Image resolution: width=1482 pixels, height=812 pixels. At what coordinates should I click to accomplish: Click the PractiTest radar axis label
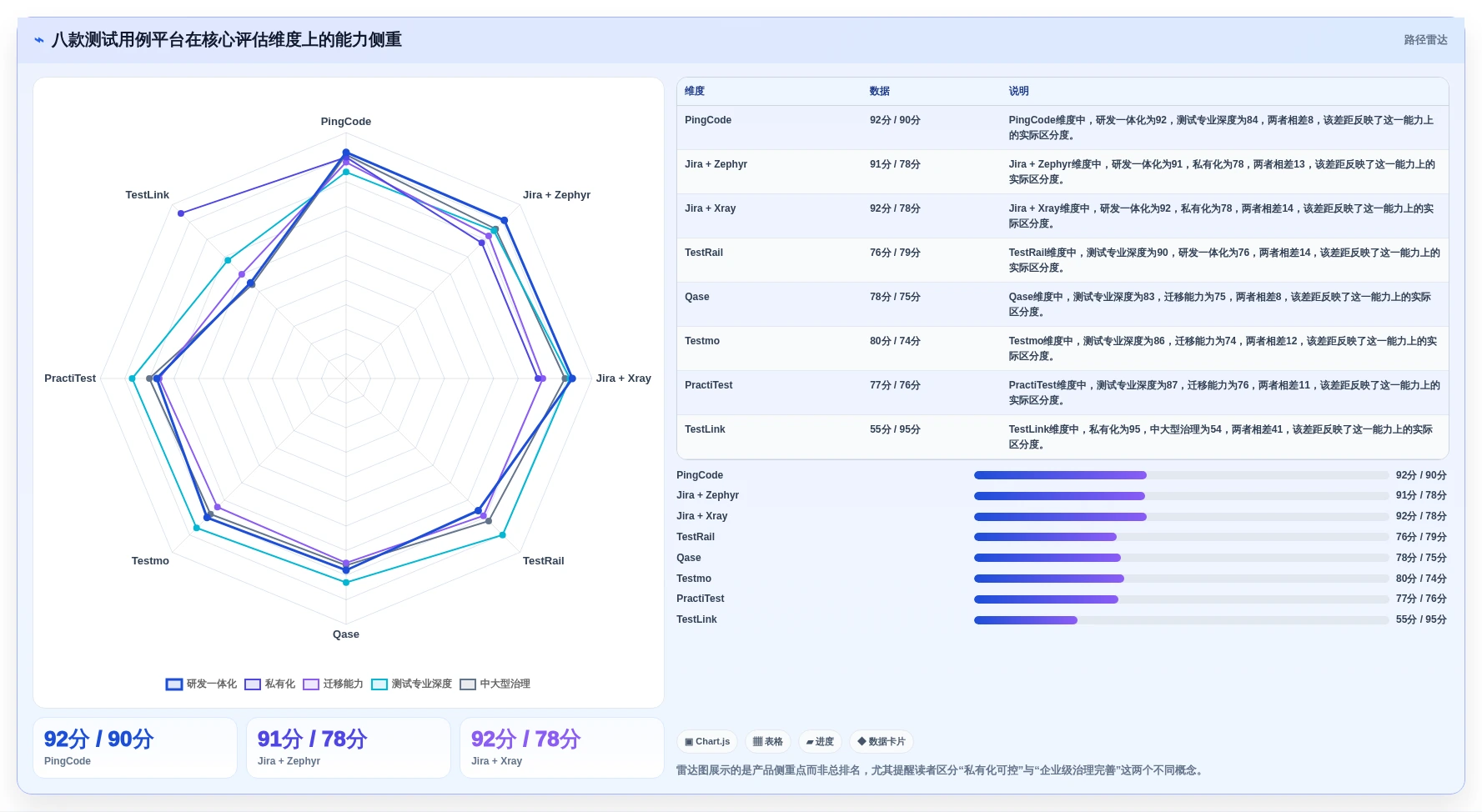click(x=70, y=378)
